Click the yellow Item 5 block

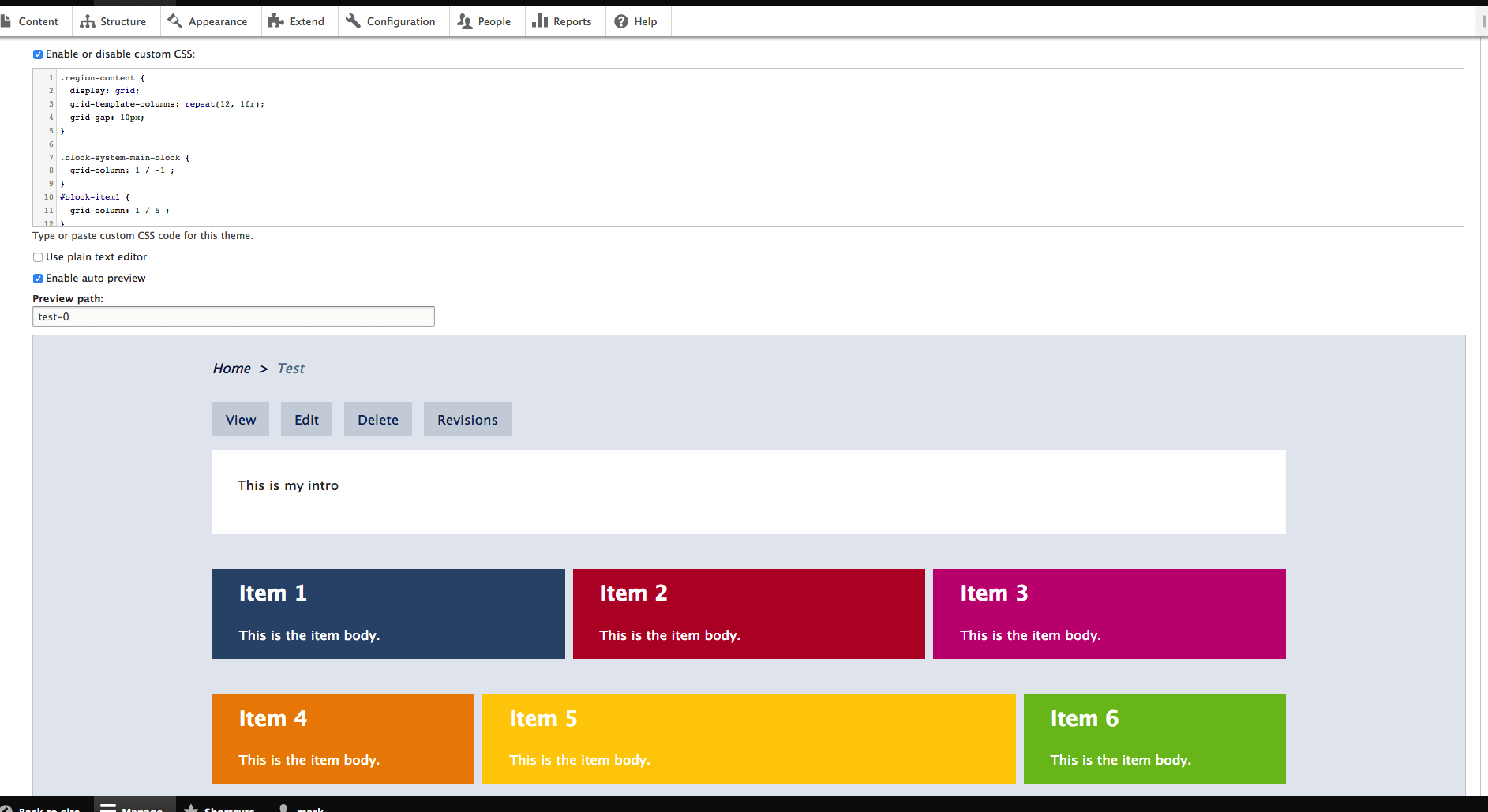748,739
